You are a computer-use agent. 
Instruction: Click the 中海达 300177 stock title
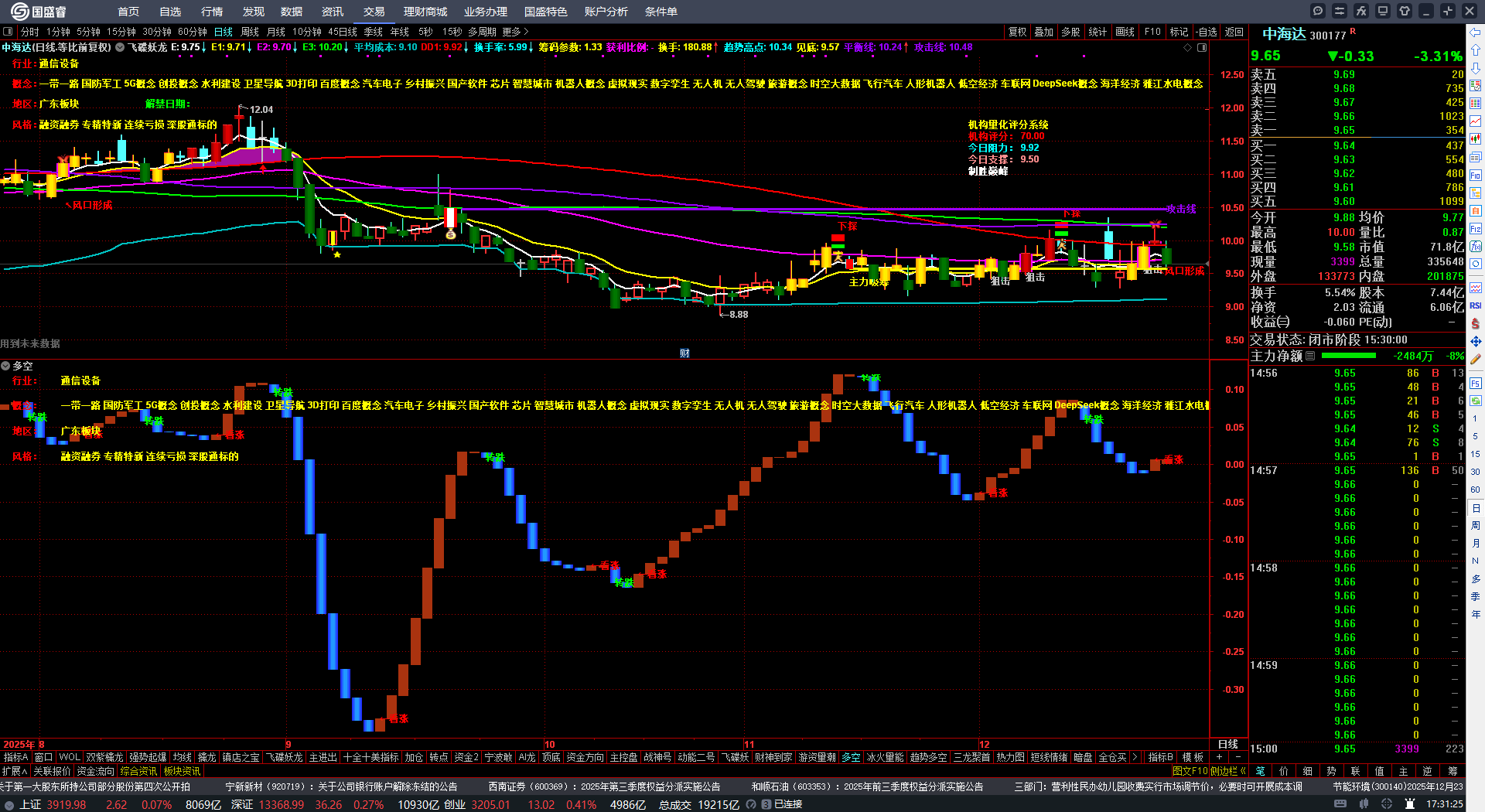1304,34
